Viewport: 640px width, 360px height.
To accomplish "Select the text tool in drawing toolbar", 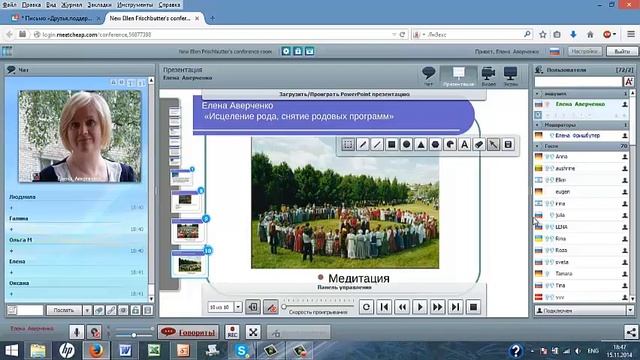I will point(464,144).
